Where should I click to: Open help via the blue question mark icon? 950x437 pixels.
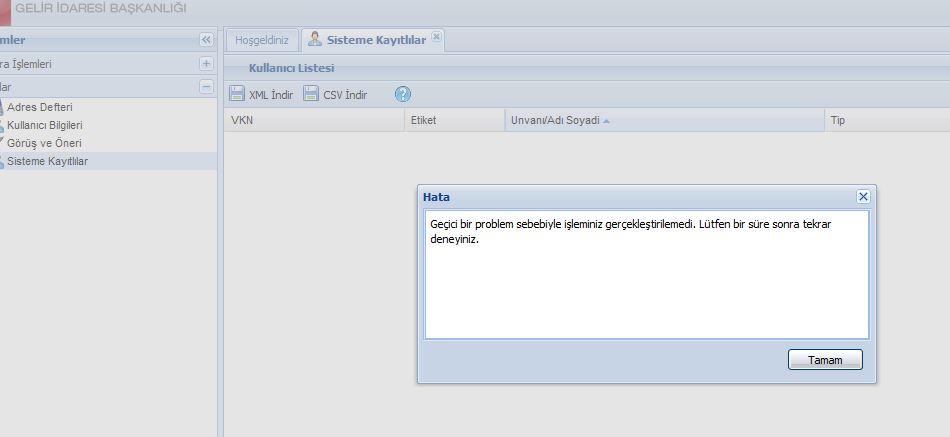tap(403, 94)
